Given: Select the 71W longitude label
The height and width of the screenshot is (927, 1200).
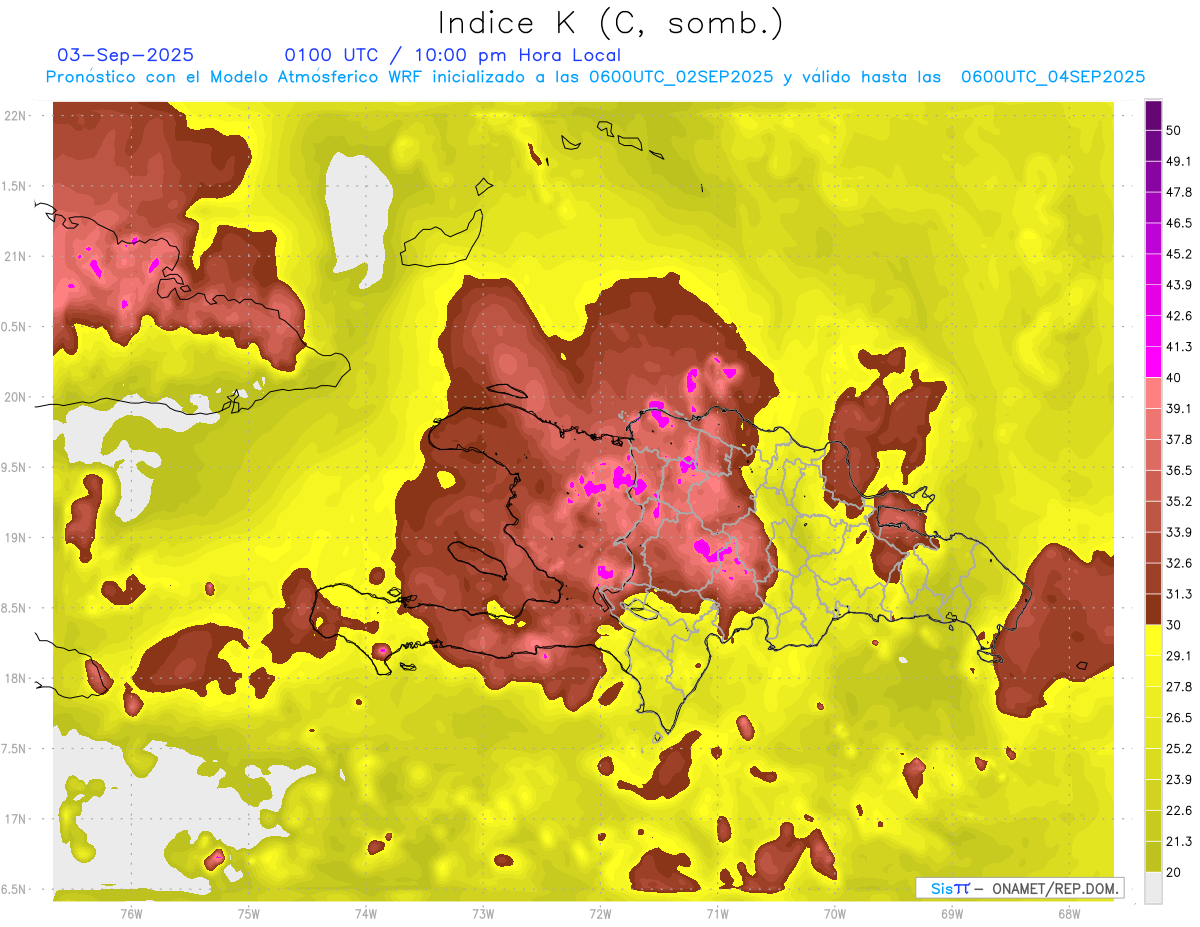Looking at the screenshot, I should pyautogui.click(x=717, y=913).
